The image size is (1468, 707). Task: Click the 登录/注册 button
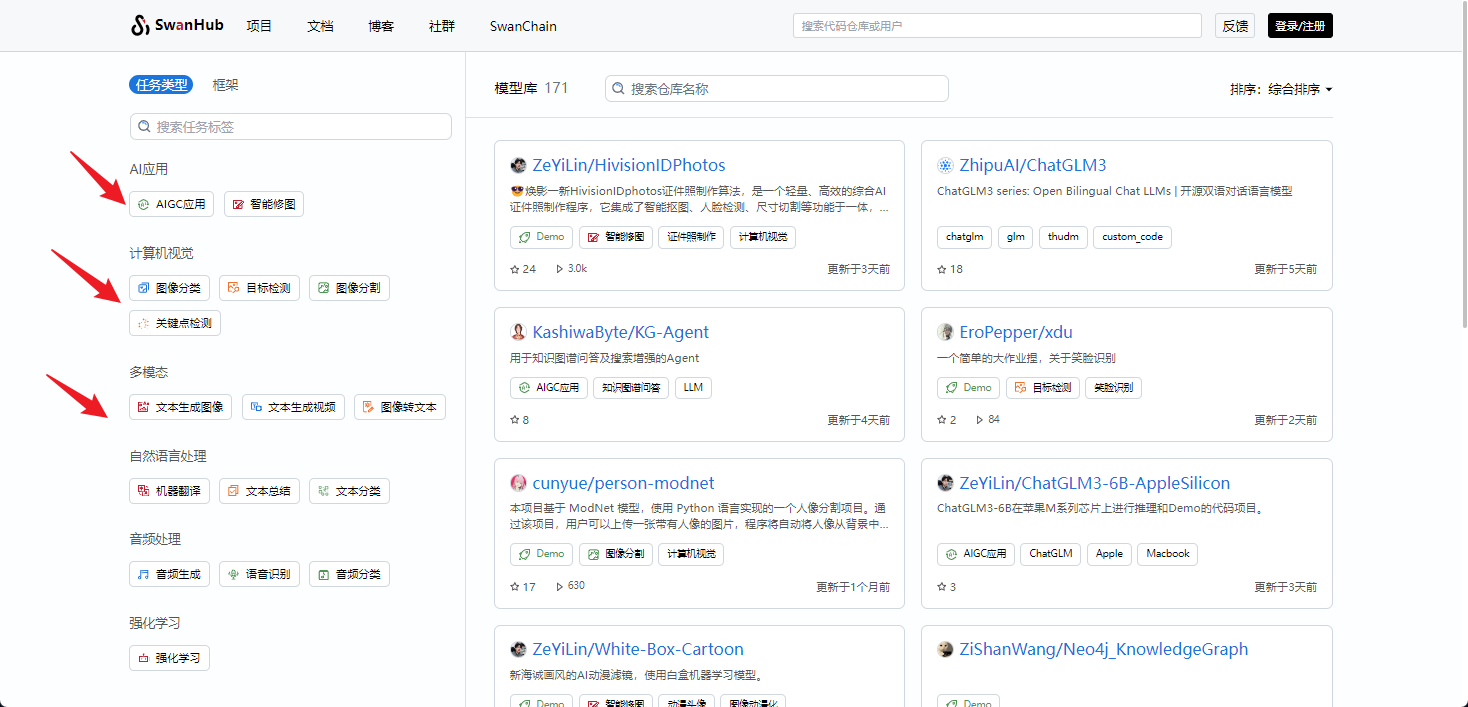(x=1300, y=26)
